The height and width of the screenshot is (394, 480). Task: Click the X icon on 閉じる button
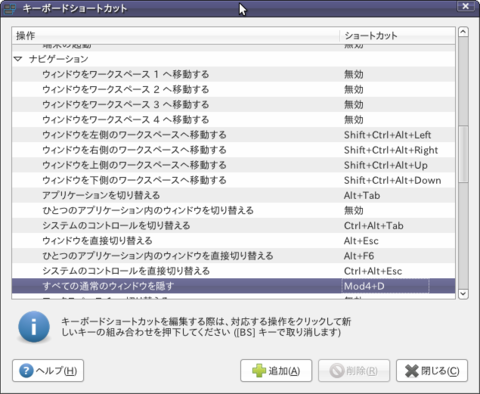(x=412, y=371)
